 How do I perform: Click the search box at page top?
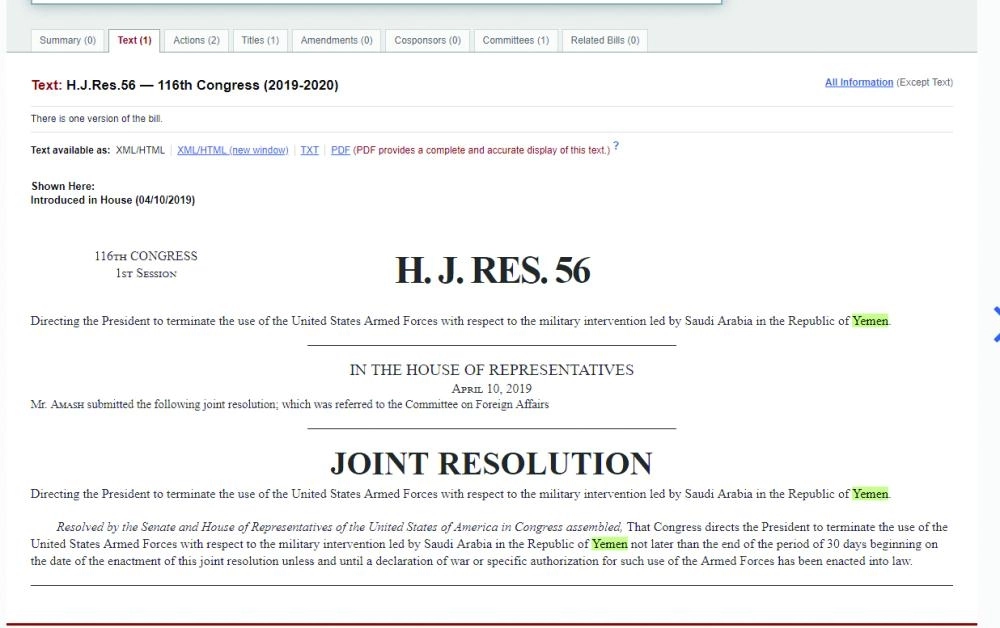pos(375,2)
